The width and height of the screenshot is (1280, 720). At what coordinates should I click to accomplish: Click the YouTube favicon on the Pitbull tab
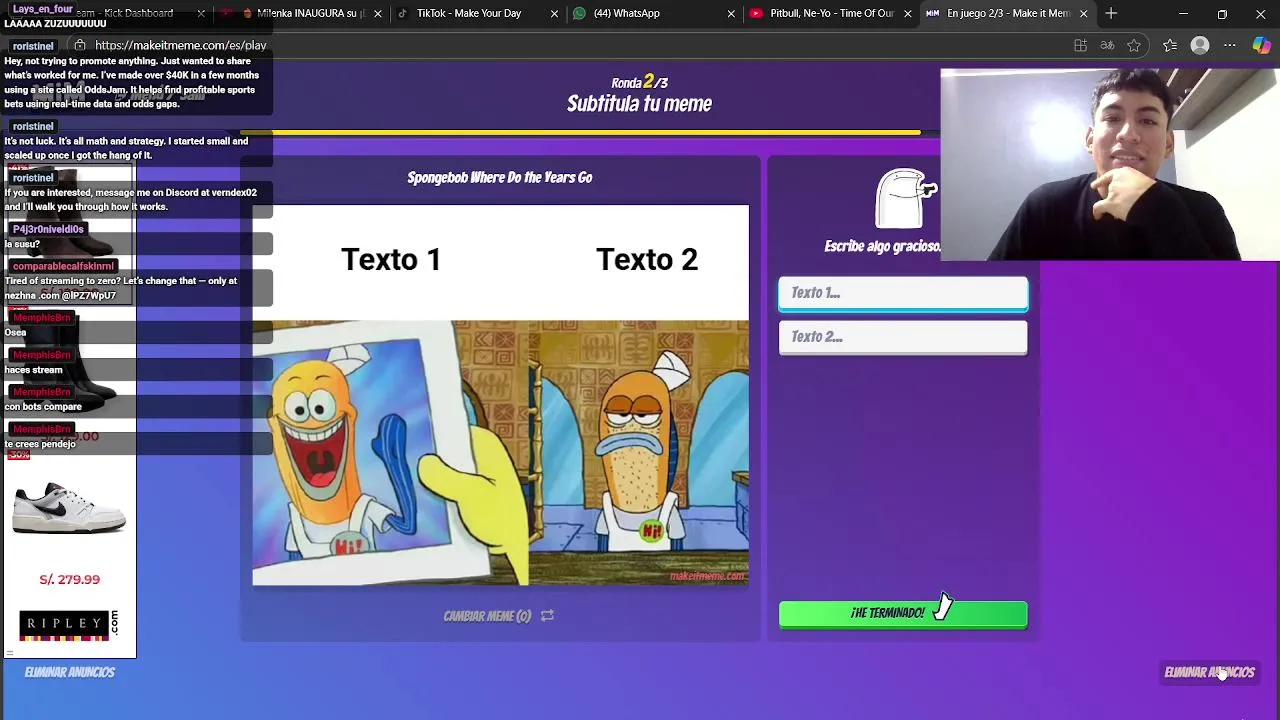756,13
